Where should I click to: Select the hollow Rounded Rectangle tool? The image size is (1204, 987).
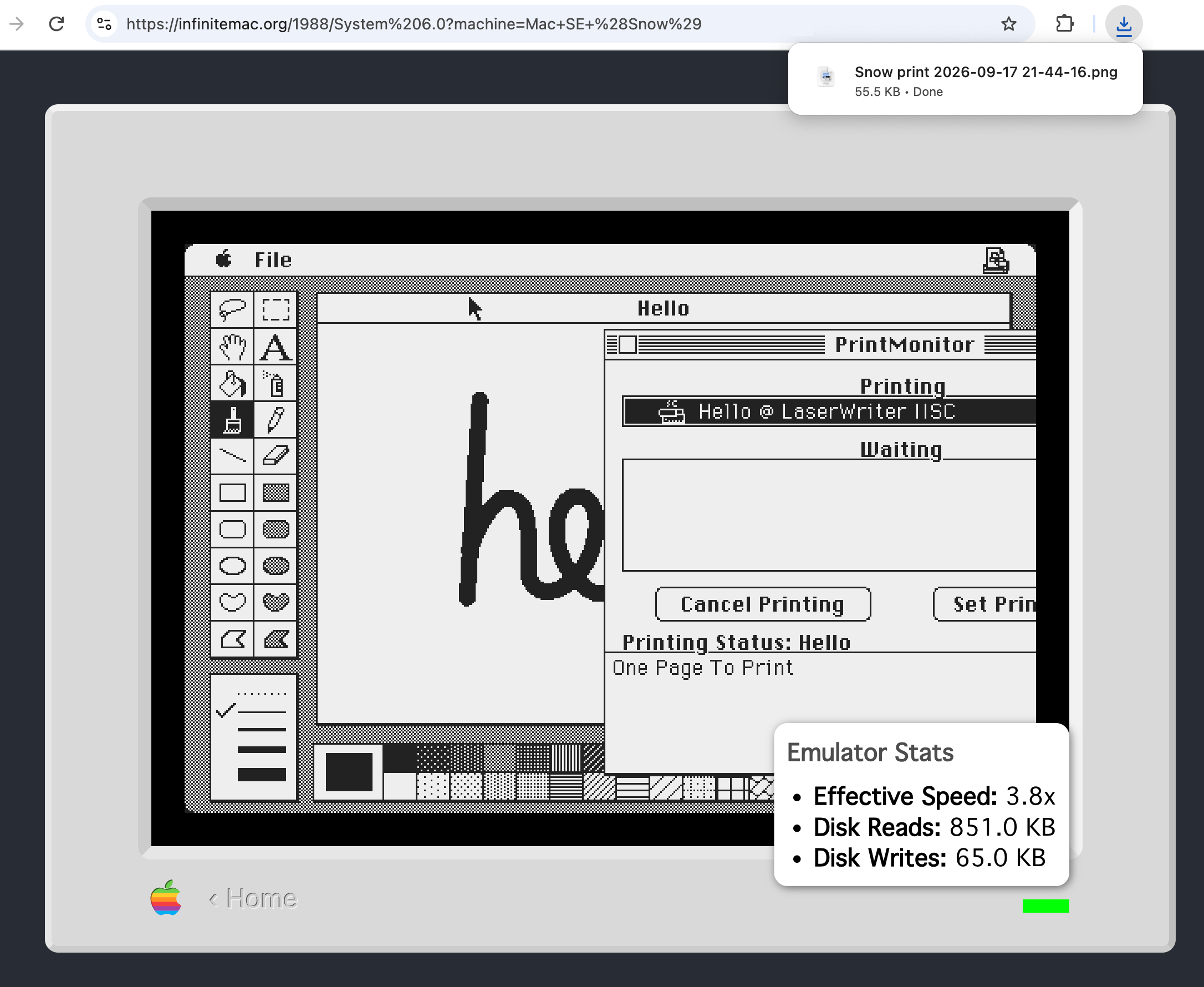(x=232, y=530)
